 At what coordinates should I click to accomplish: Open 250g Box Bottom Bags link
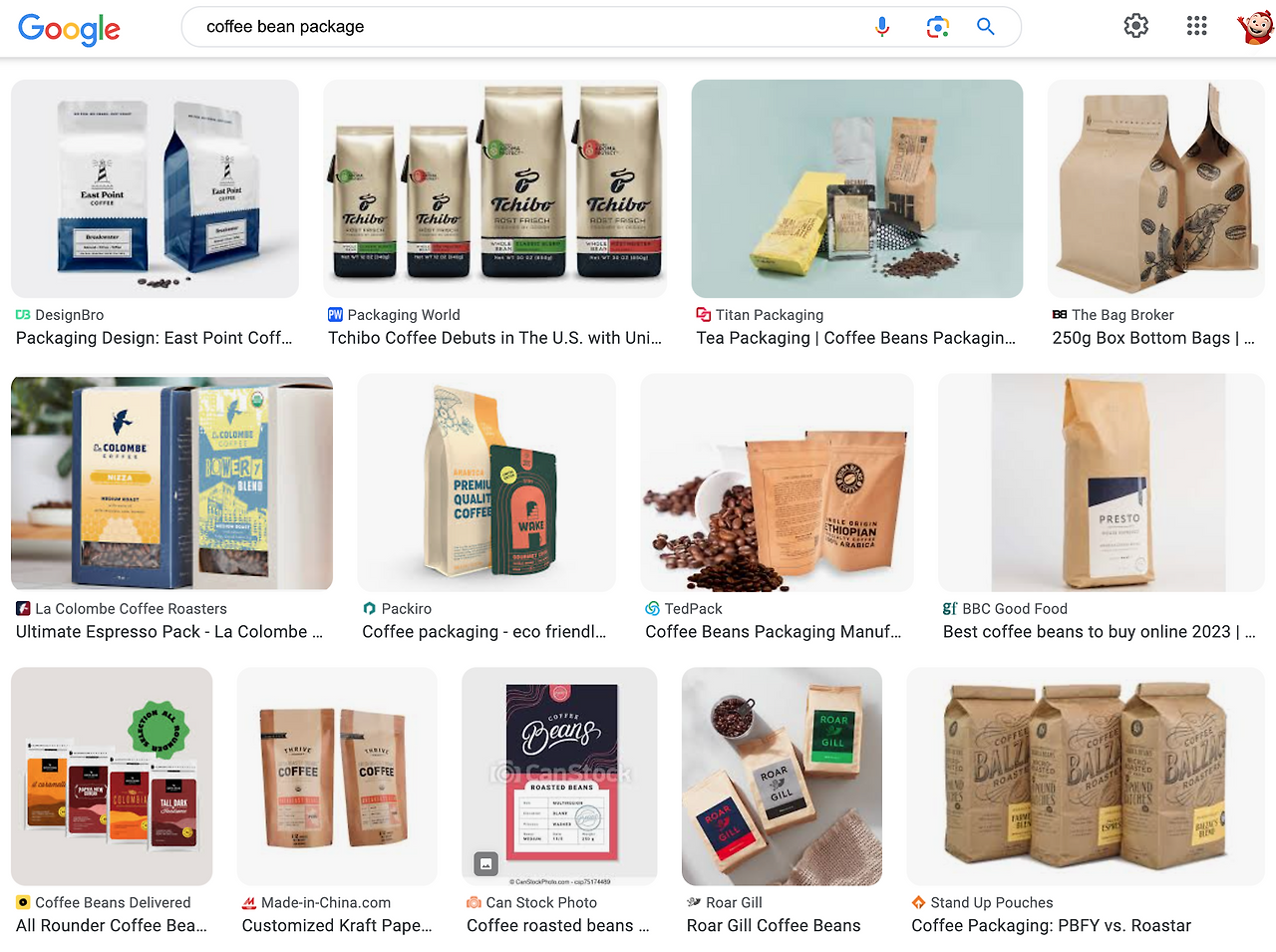click(1153, 338)
